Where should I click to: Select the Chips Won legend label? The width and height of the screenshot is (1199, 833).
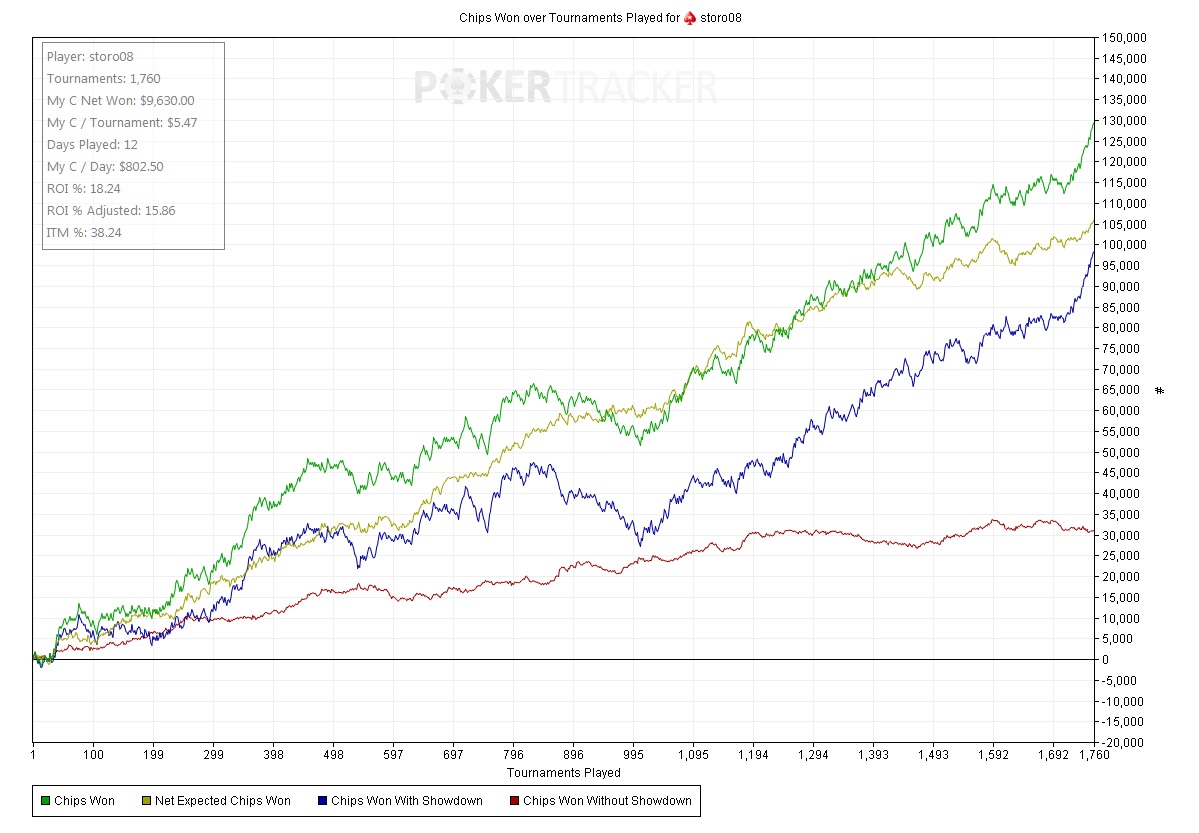click(x=84, y=800)
